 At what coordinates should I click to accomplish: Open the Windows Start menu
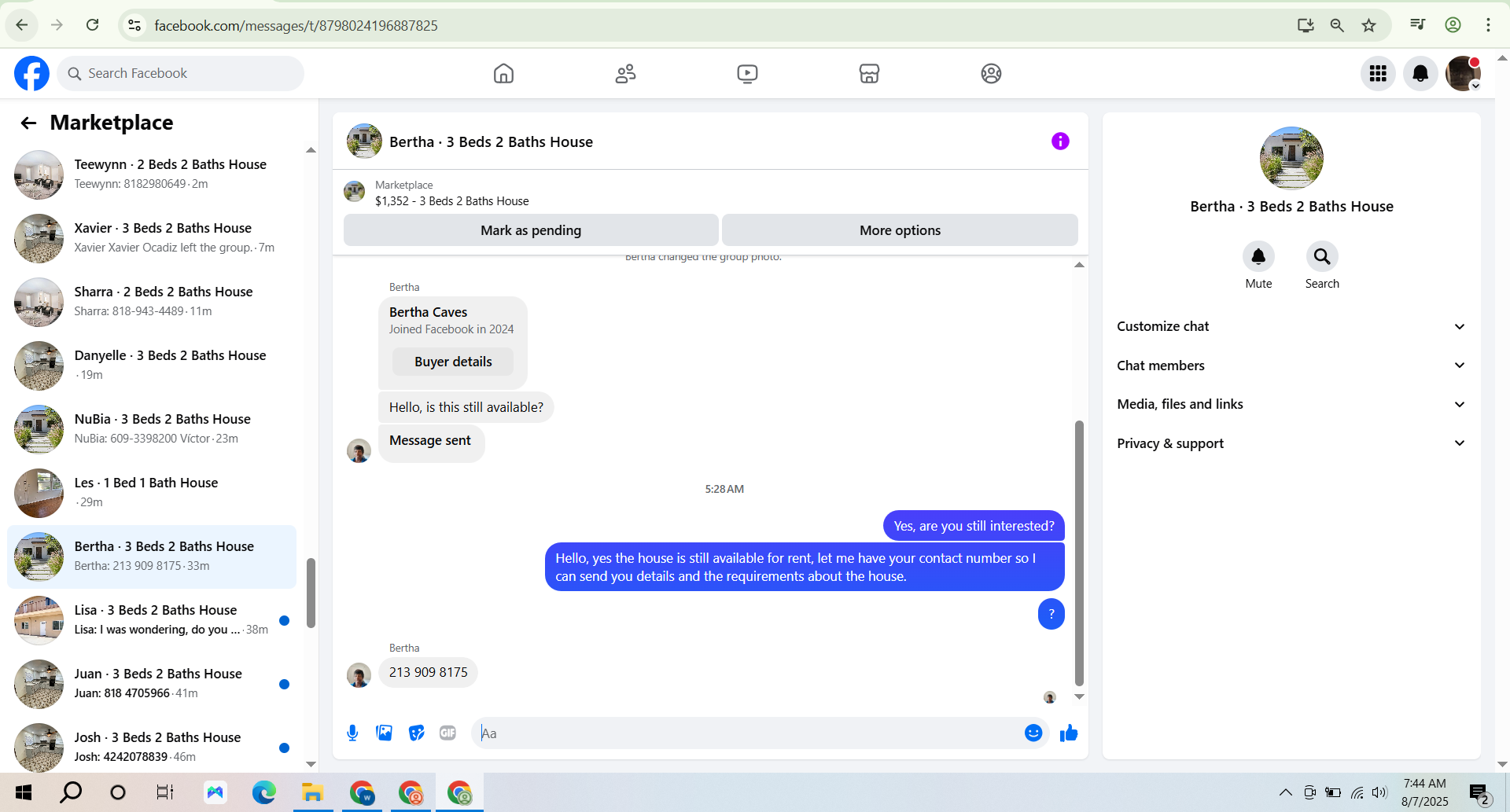tap(24, 792)
